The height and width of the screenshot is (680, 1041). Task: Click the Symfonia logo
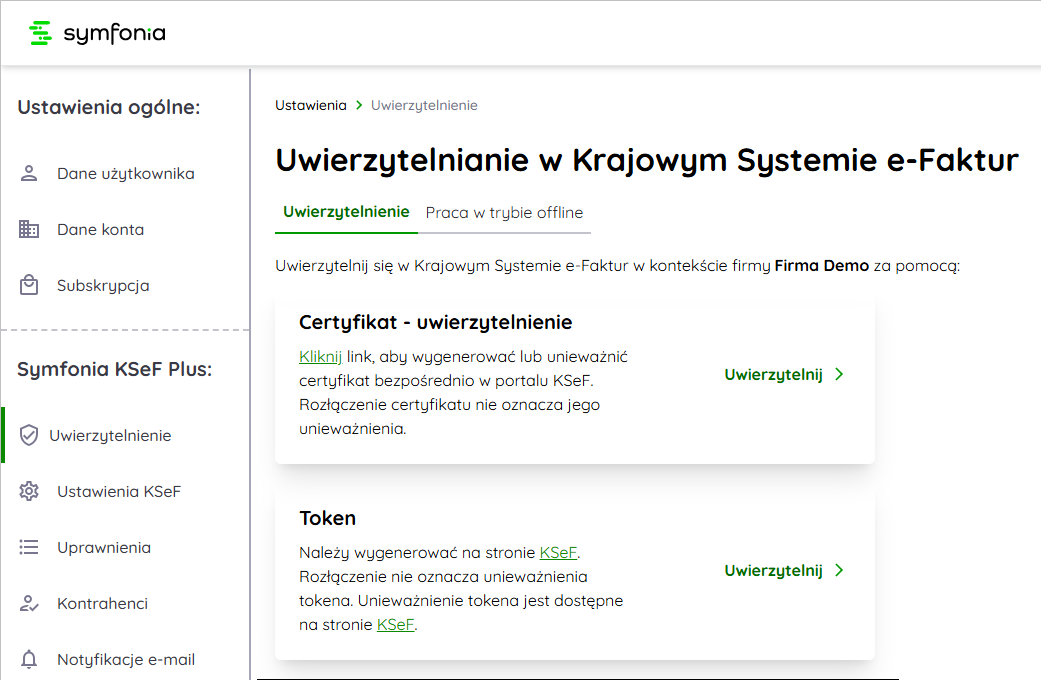[97, 33]
